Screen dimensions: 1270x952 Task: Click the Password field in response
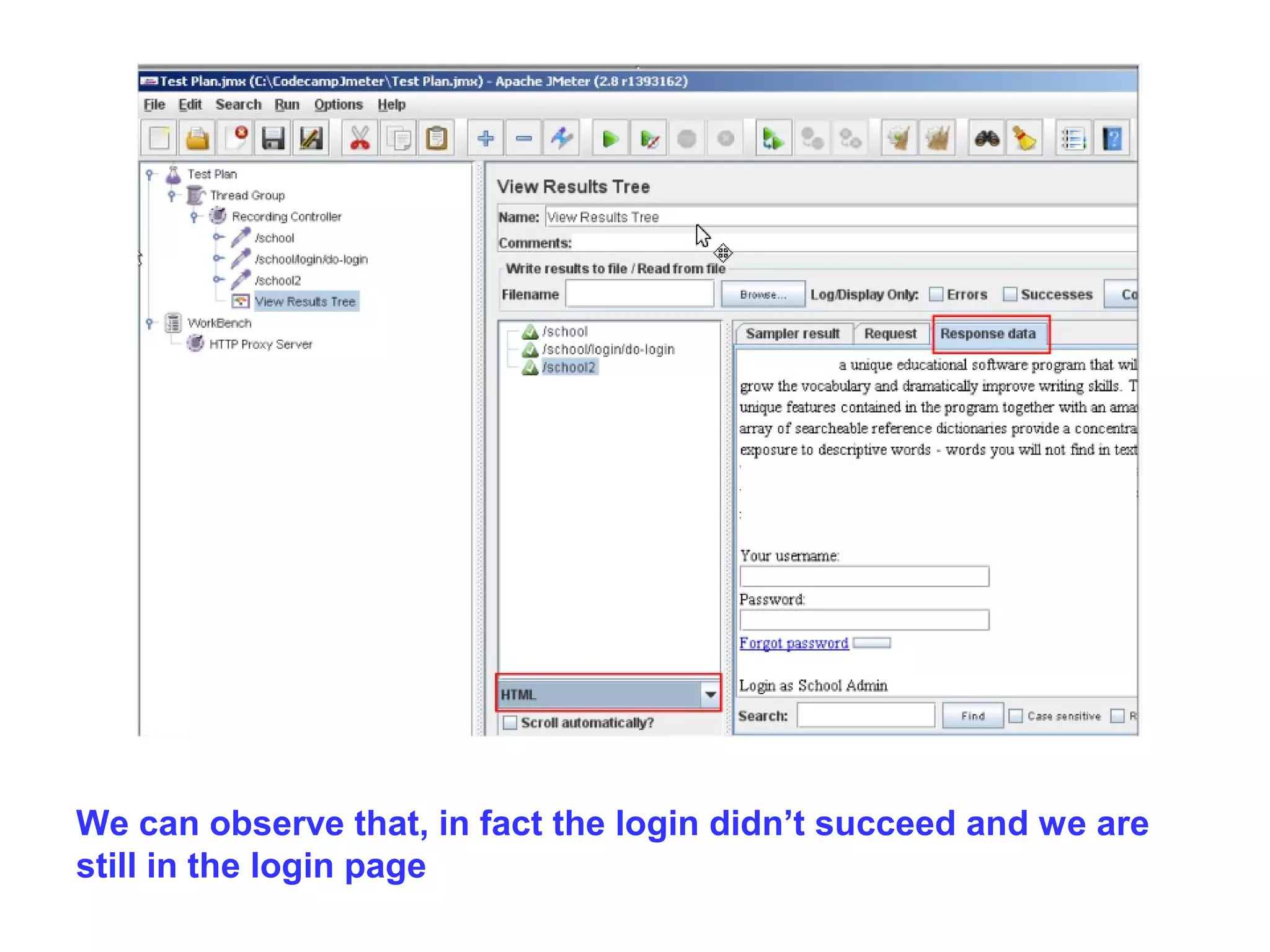[864, 620]
